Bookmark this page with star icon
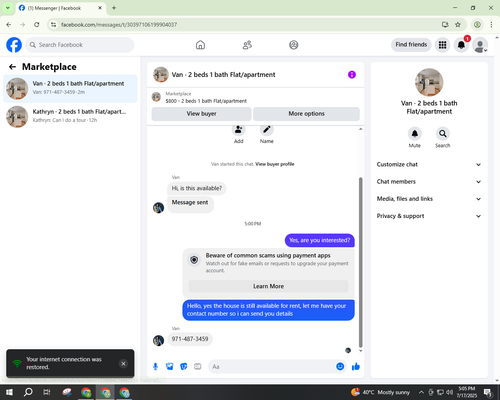Viewport: 500px width, 400px height. coord(458,25)
